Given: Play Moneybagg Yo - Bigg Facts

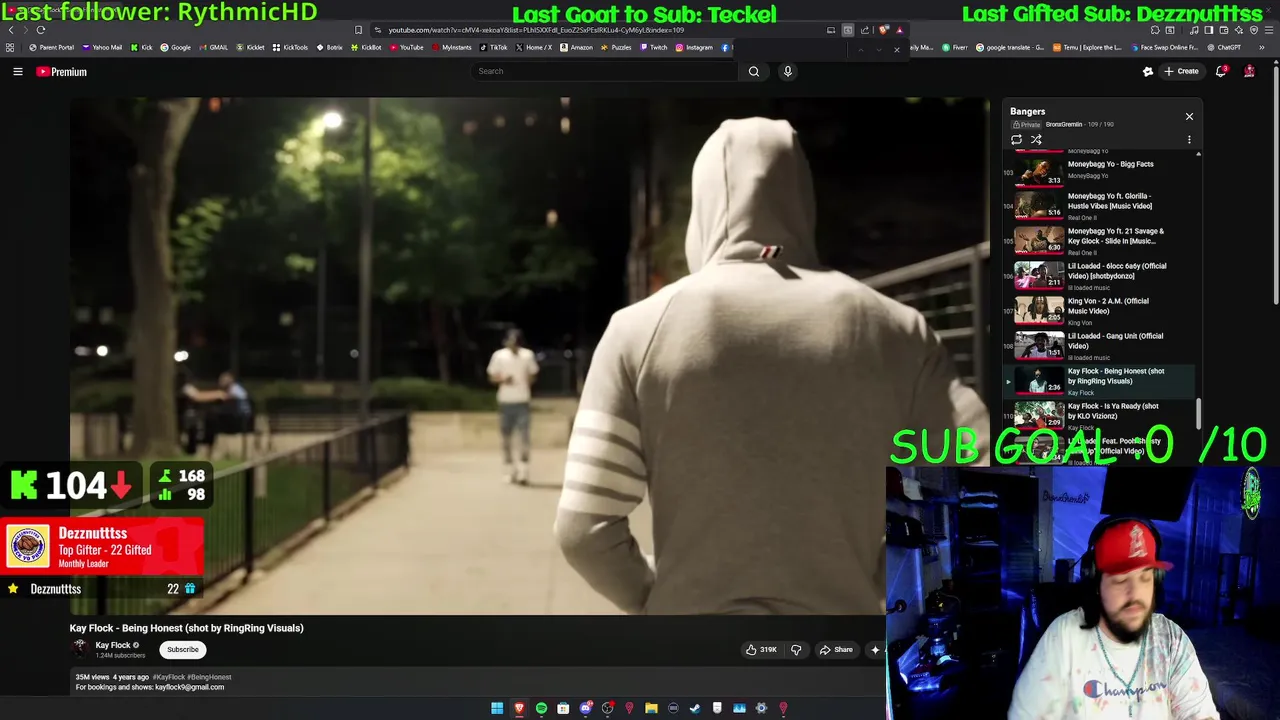Looking at the screenshot, I should 1099,170.
